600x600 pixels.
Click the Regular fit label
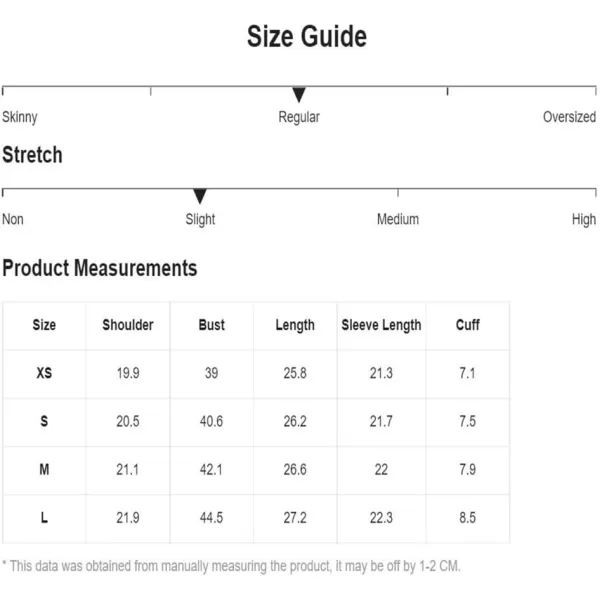coord(299,117)
